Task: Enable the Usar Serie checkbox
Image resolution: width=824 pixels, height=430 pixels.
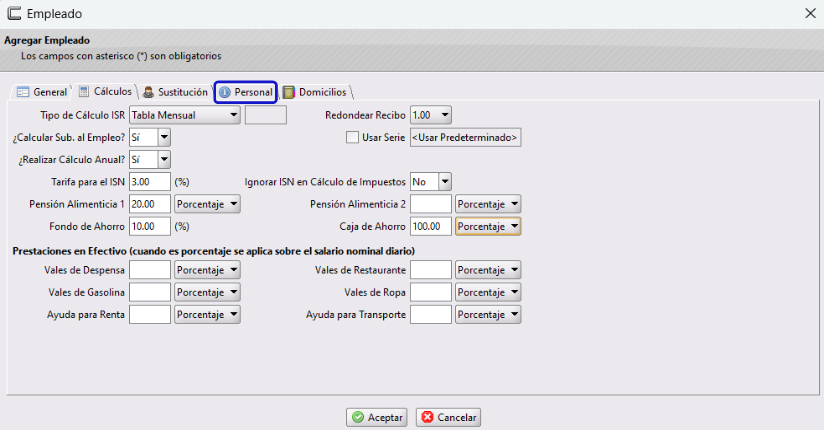Action: click(x=352, y=137)
